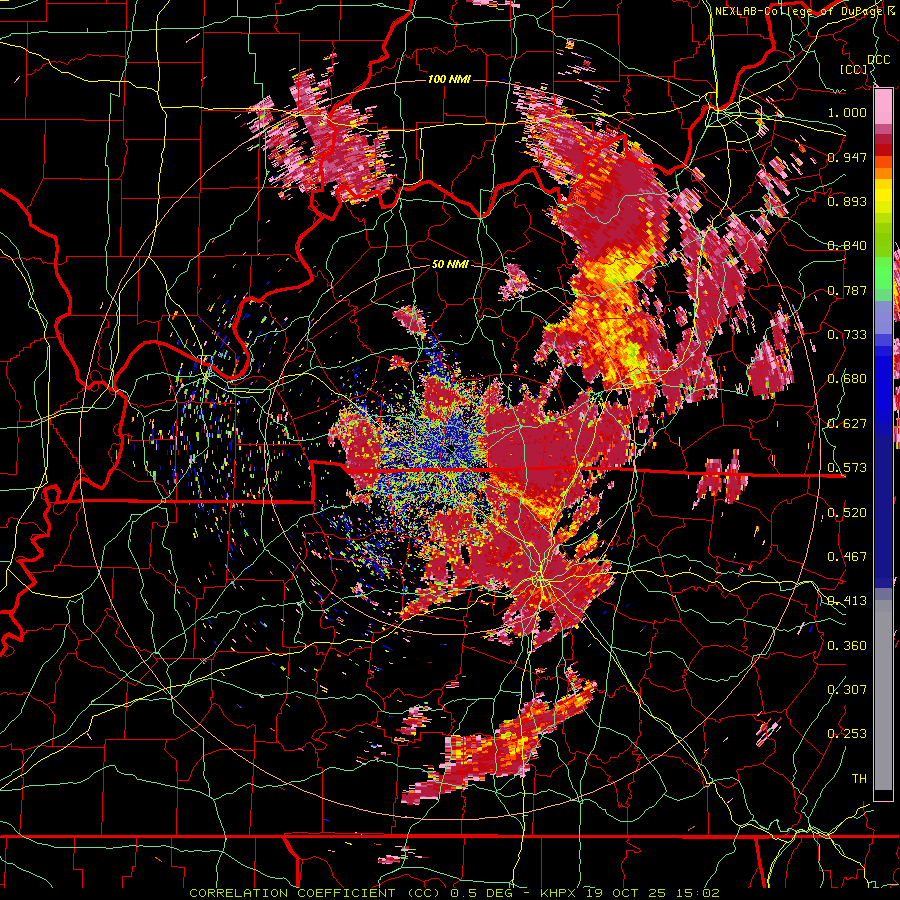Select the 0.467 scale value

pos(847,557)
